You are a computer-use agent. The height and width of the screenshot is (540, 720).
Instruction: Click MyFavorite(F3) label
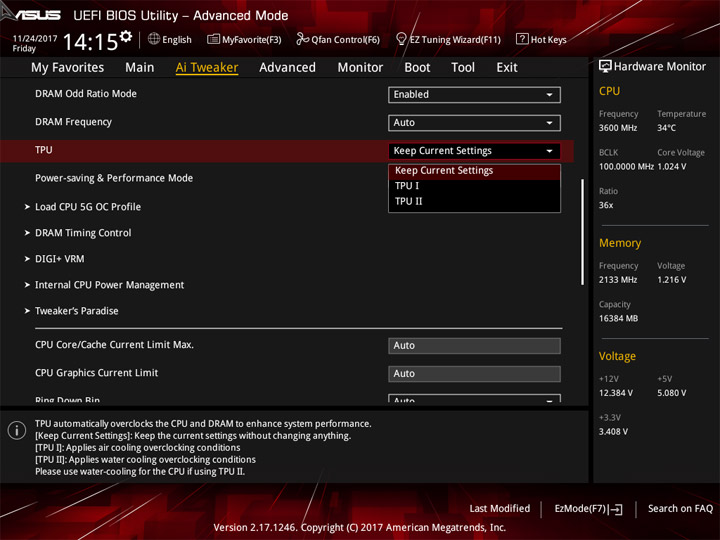[252, 40]
